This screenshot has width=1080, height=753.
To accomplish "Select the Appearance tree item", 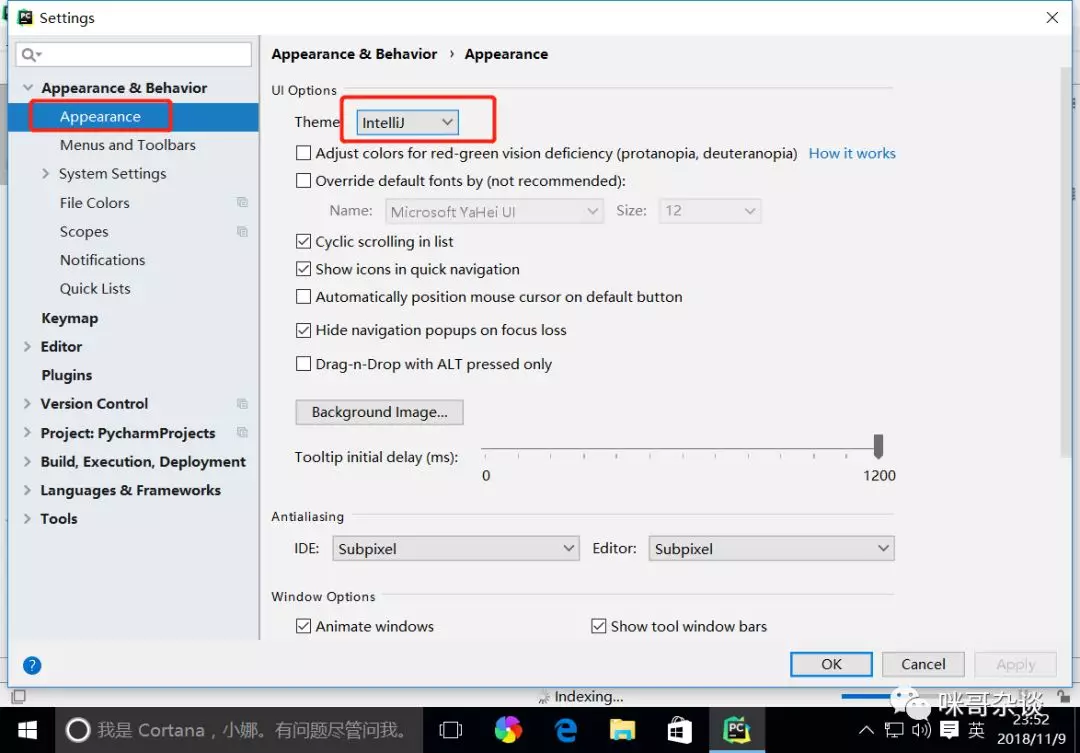I will tap(100, 116).
